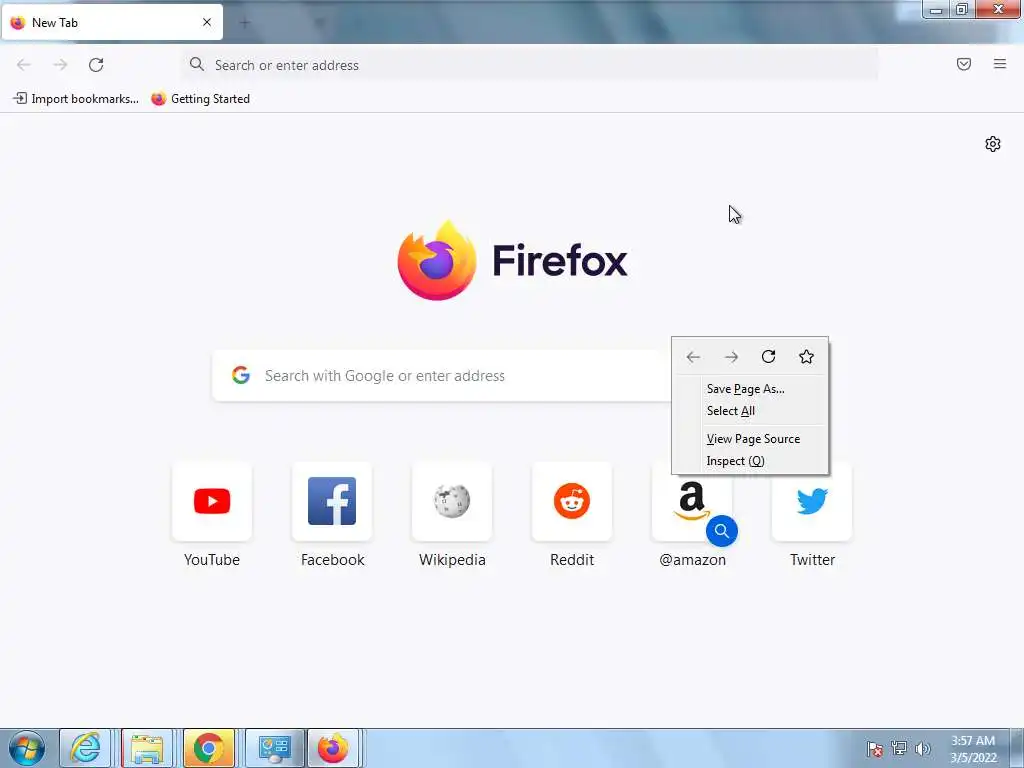This screenshot has width=1024, height=768.
Task: Click the network icon in the system tray
Action: (899, 748)
